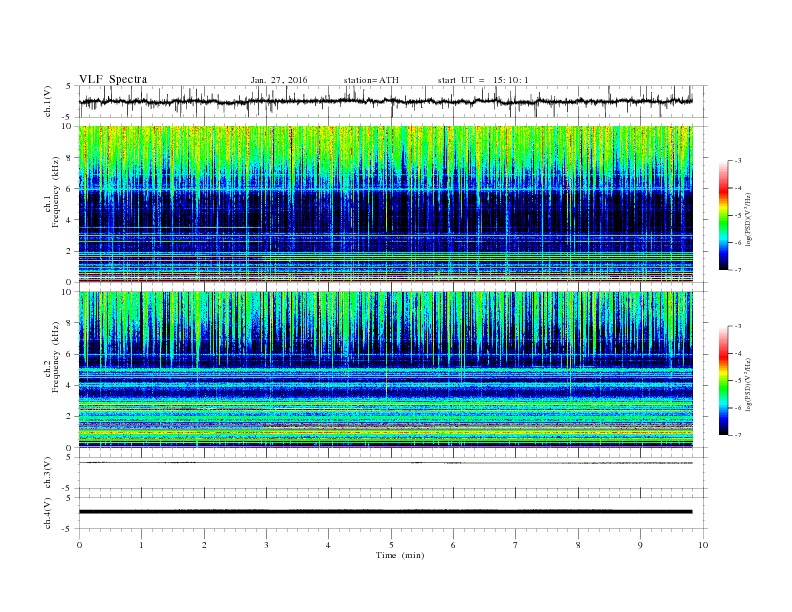Screen dimensions: 792x612
Task: Click the time axis tick label "4"
Action: point(328,545)
